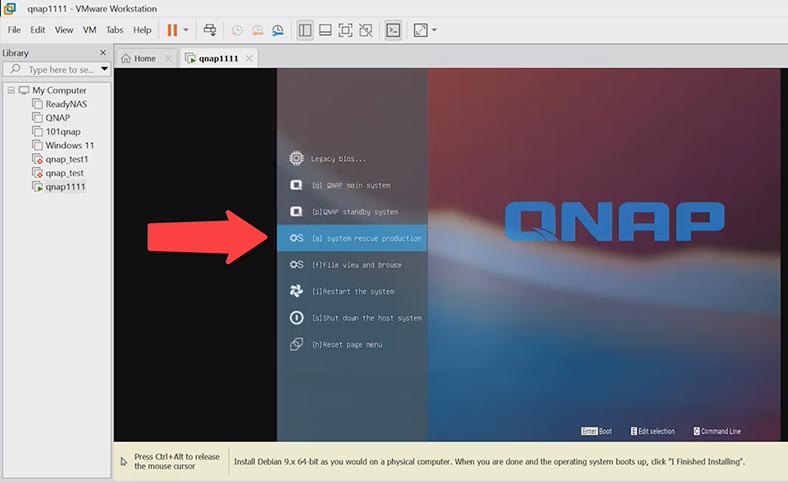Toggle the console view icon
This screenshot has height=483, width=788.
coord(393,30)
